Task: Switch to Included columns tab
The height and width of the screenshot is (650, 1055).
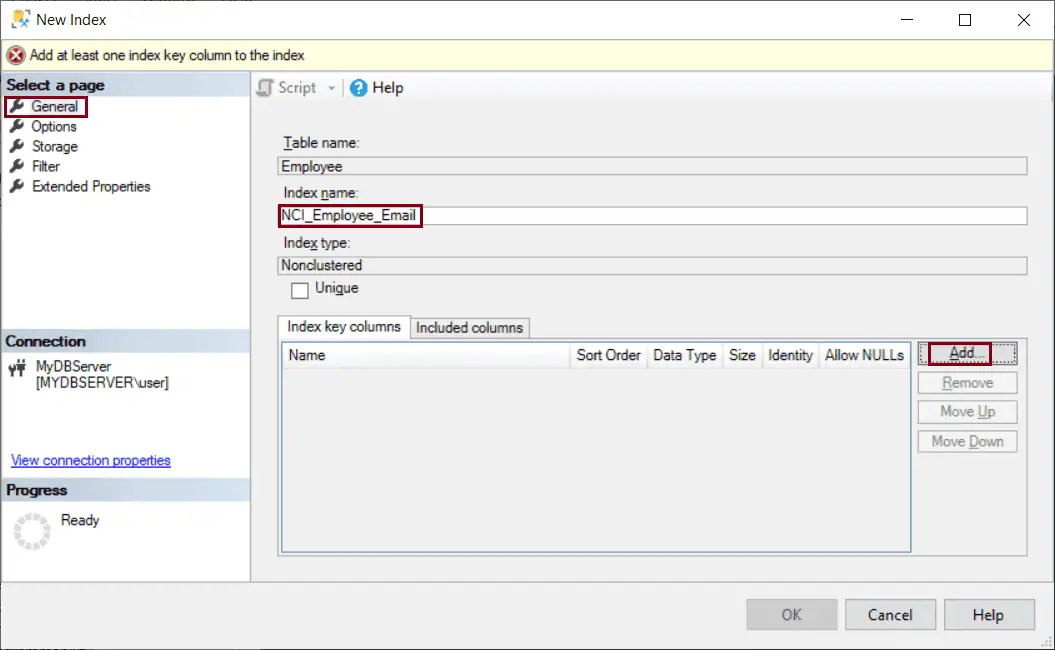Action: point(469,328)
